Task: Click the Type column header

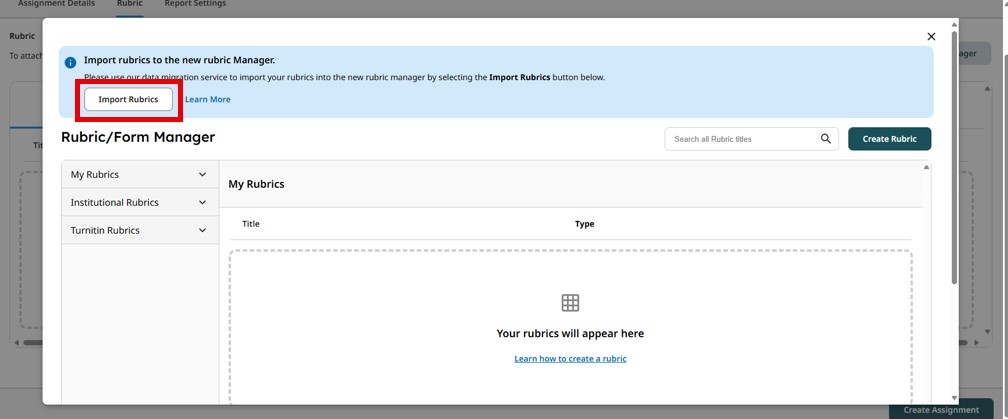Action: coord(584,224)
